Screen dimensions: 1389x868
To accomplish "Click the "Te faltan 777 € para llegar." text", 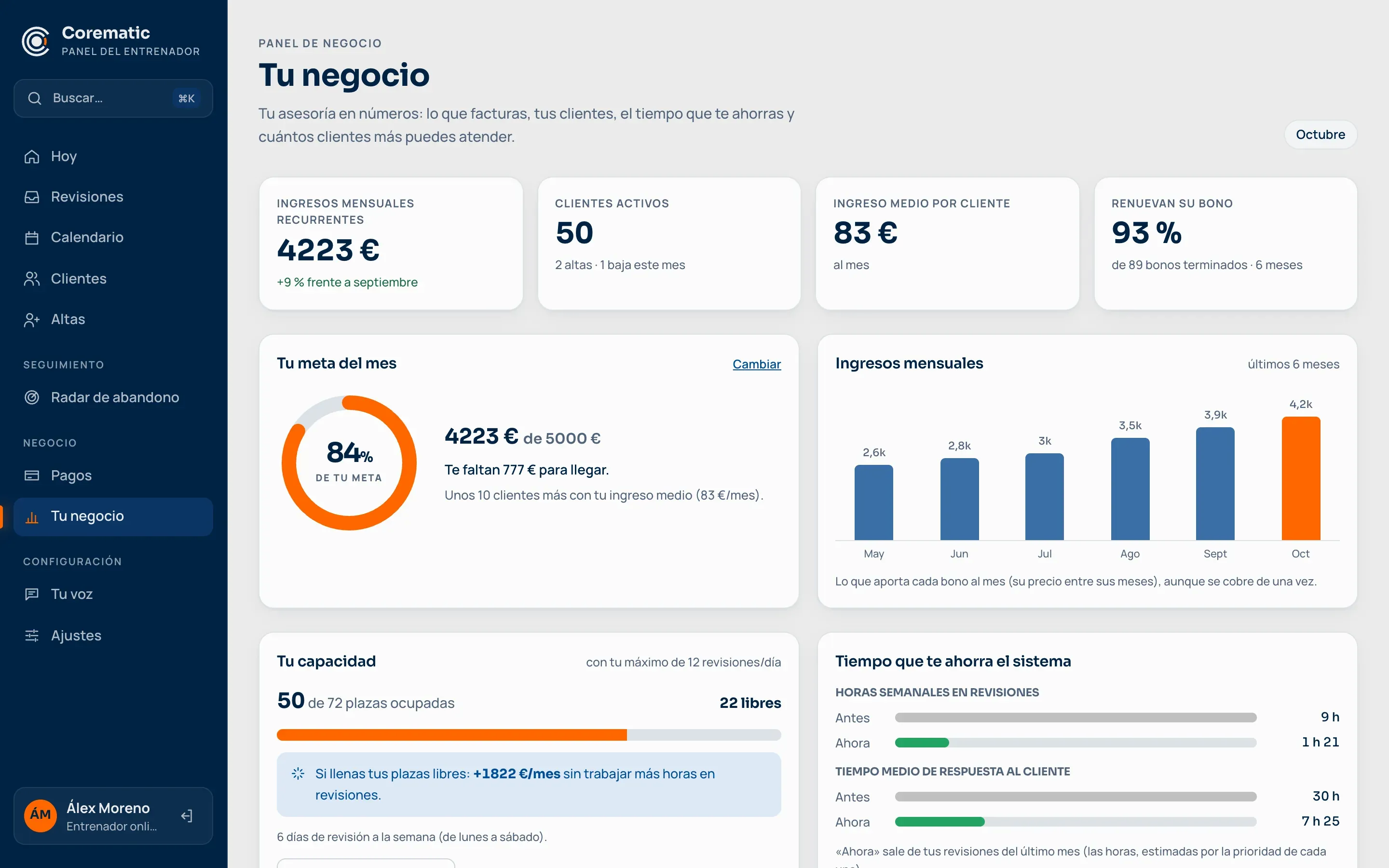I will pos(526,470).
